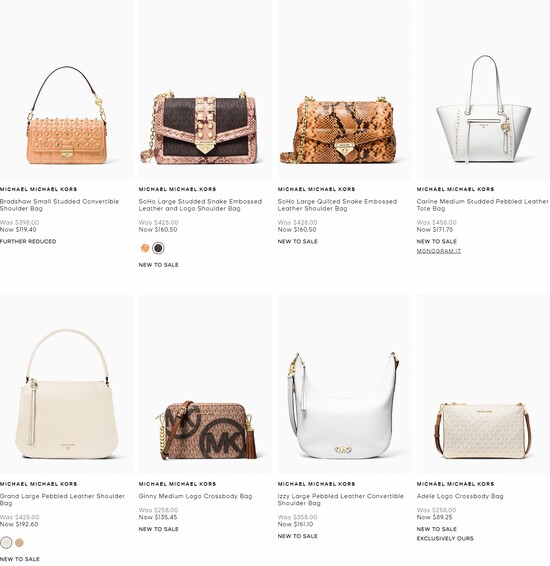
Task: Select the orange swatch for the SoHo bag
Action: 145,248
